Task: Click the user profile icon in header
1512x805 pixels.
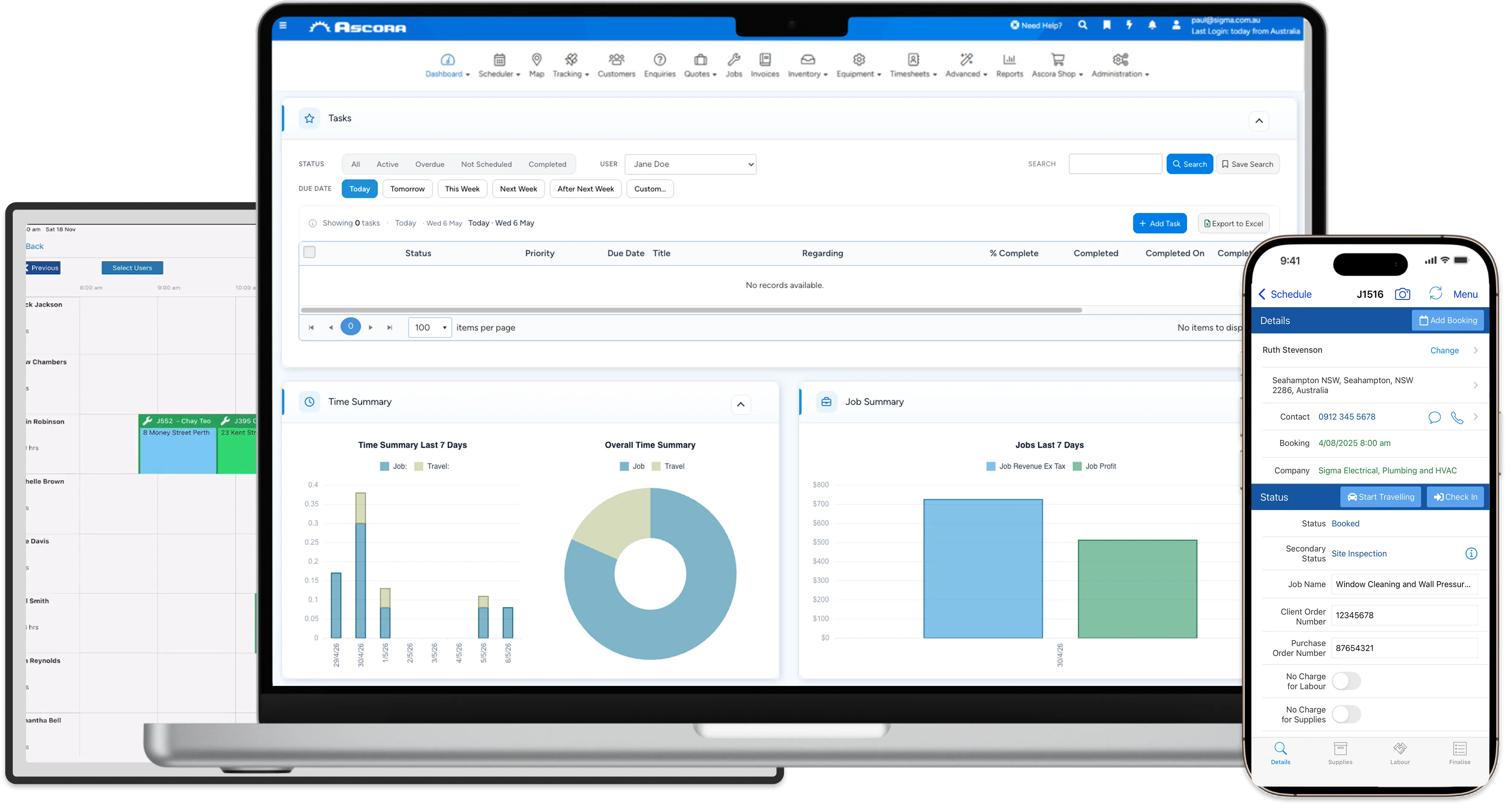Action: pos(1176,25)
